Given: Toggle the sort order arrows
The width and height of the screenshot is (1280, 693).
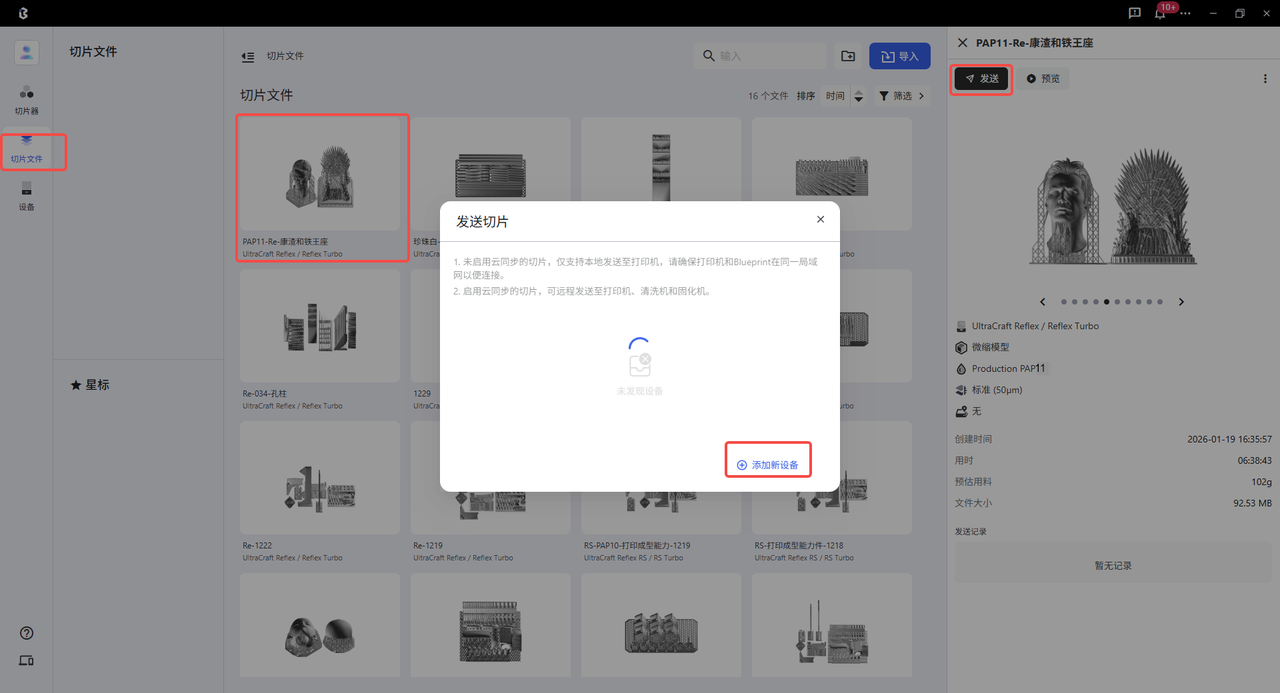Looking at the screenshot, I should click(x=858, y=96).
